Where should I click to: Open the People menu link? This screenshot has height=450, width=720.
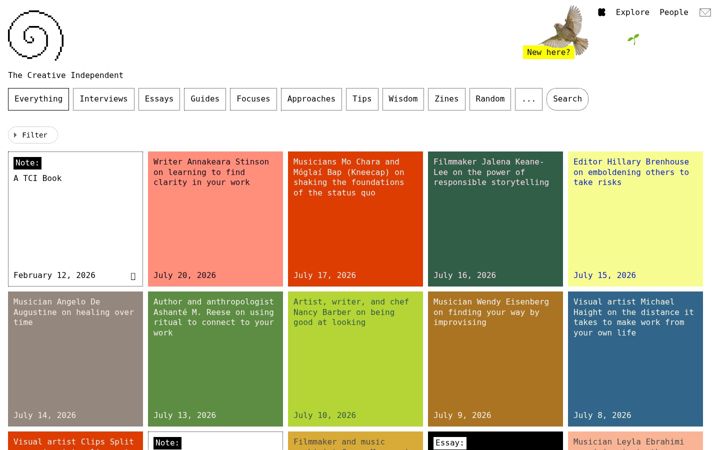tap(674, 12)
